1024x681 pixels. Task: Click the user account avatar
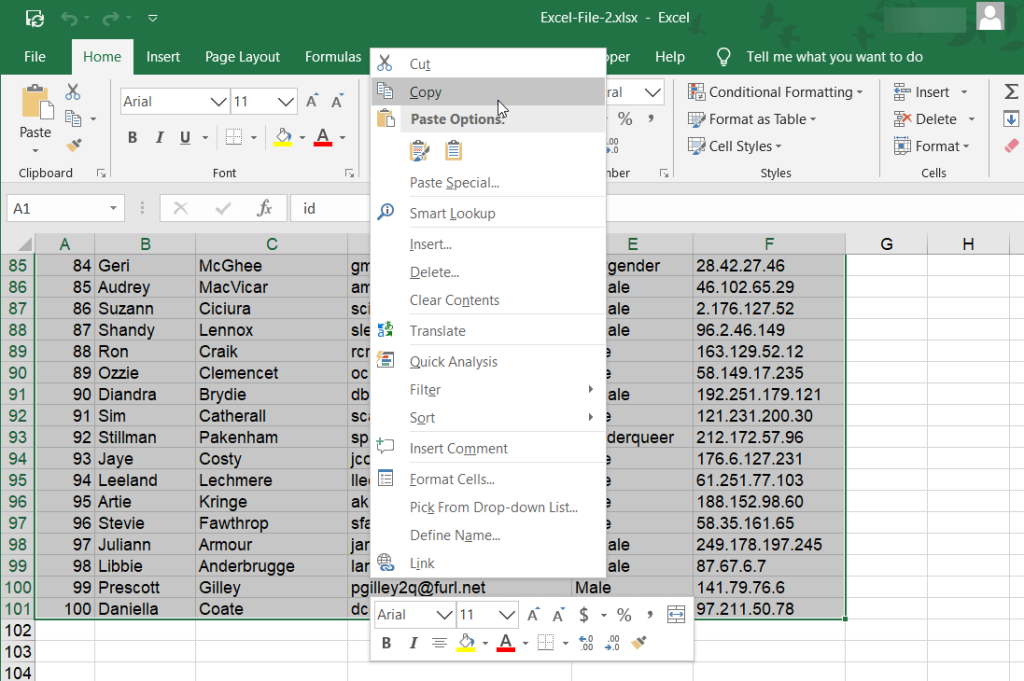990,16
